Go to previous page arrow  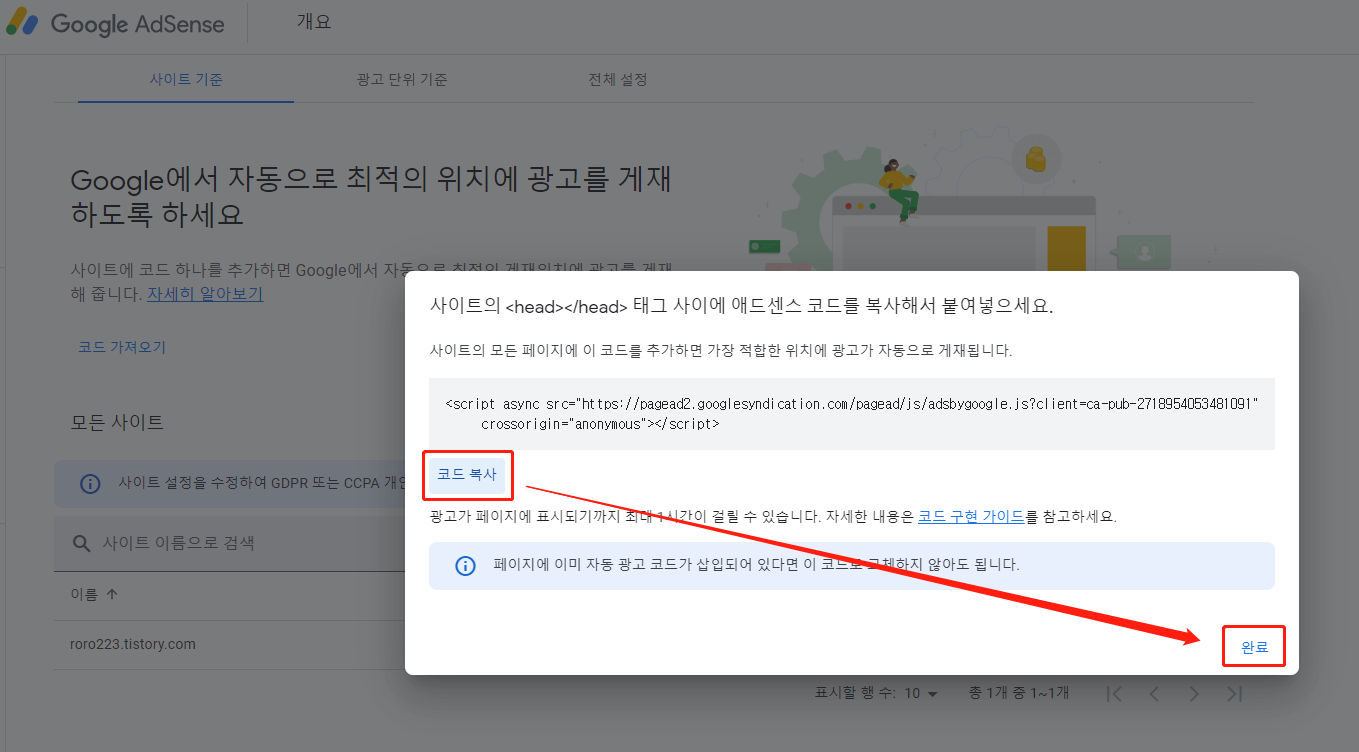[1154, 693]
